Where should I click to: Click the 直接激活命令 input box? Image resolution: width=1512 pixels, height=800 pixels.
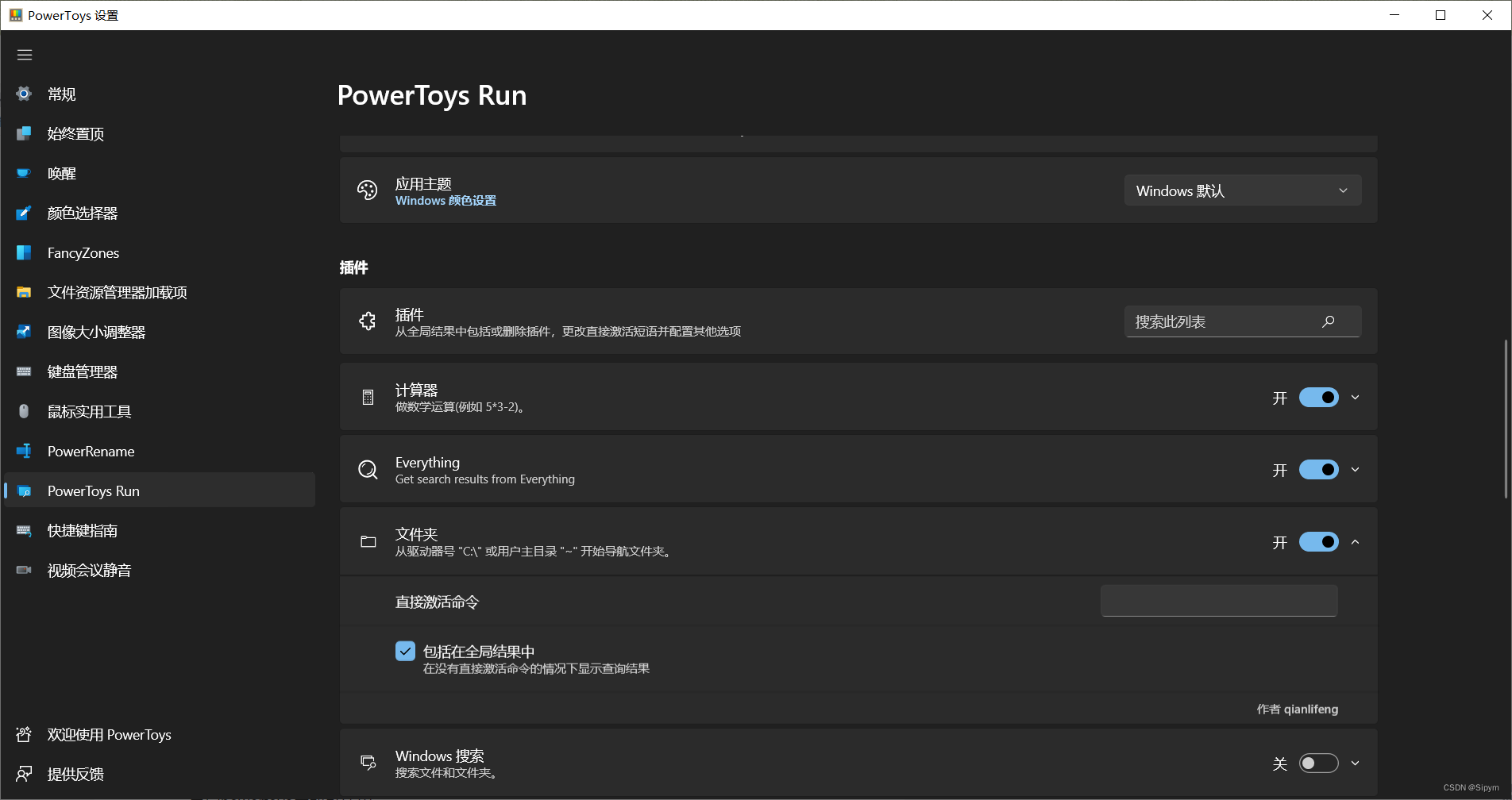pos(1219,601)
